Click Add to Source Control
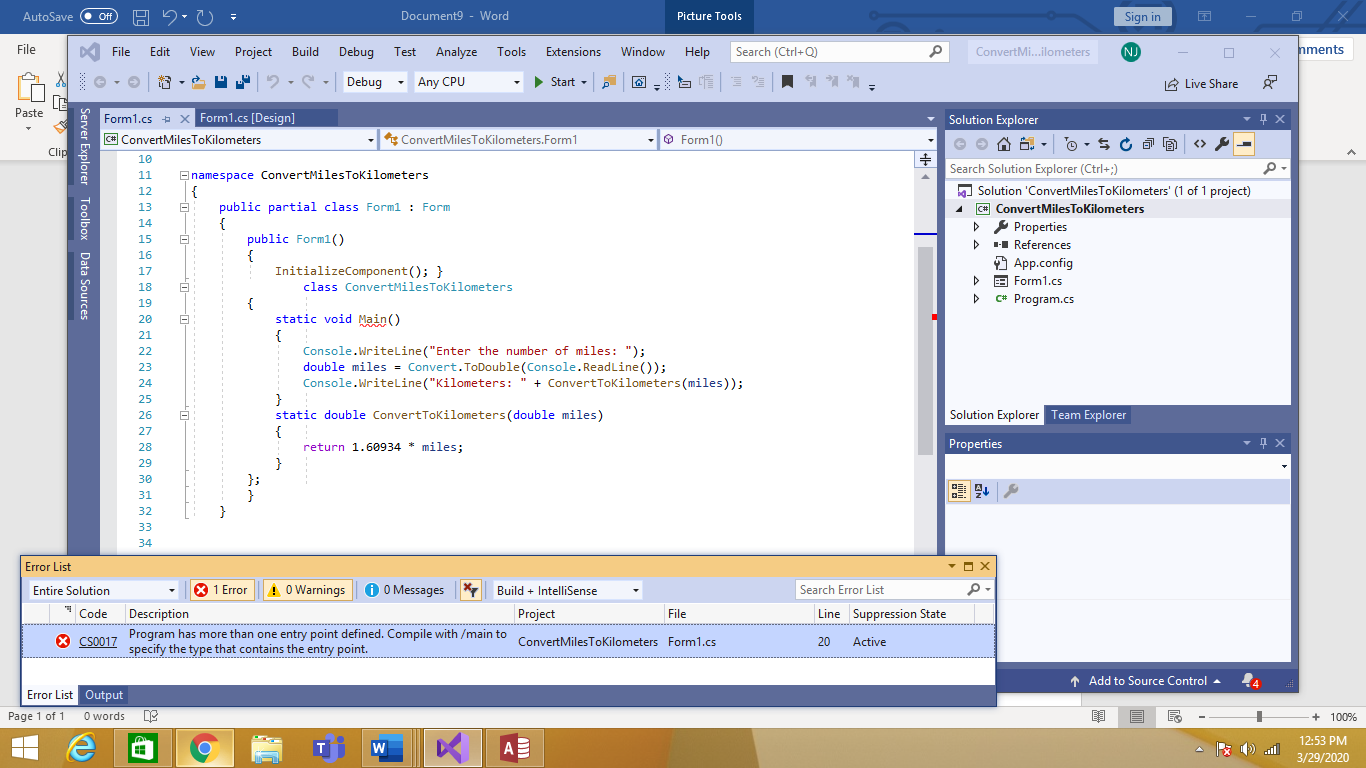The image size is (1366, 768). pyautogui.click(x=1146, y=681)
